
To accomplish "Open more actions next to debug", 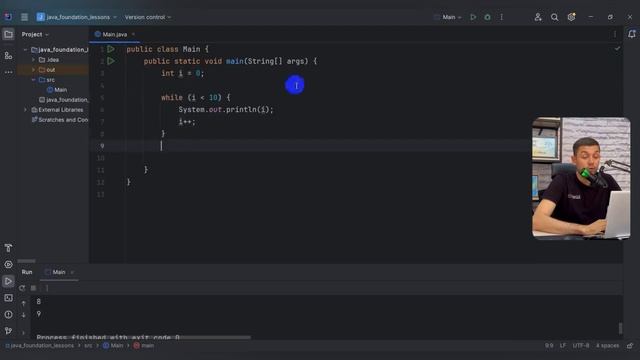I will coord(502,17).
